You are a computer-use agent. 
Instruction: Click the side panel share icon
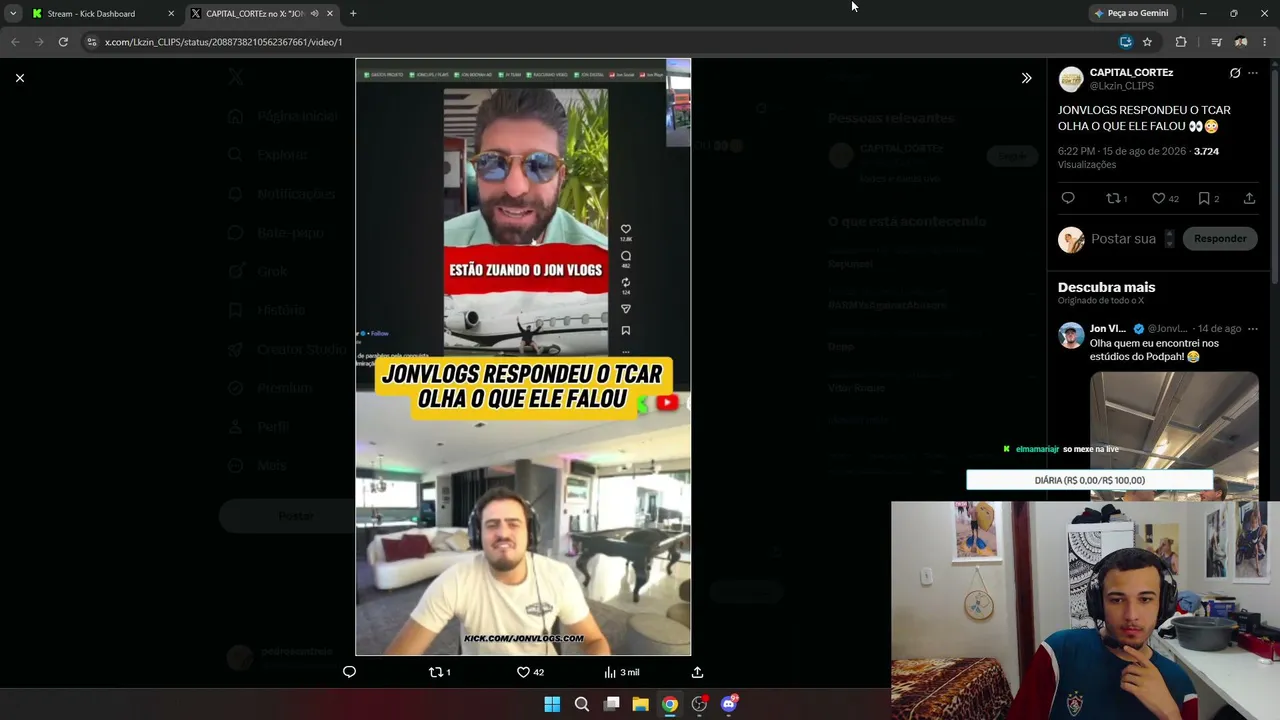pyautogui.click(x=1249, y=198)
